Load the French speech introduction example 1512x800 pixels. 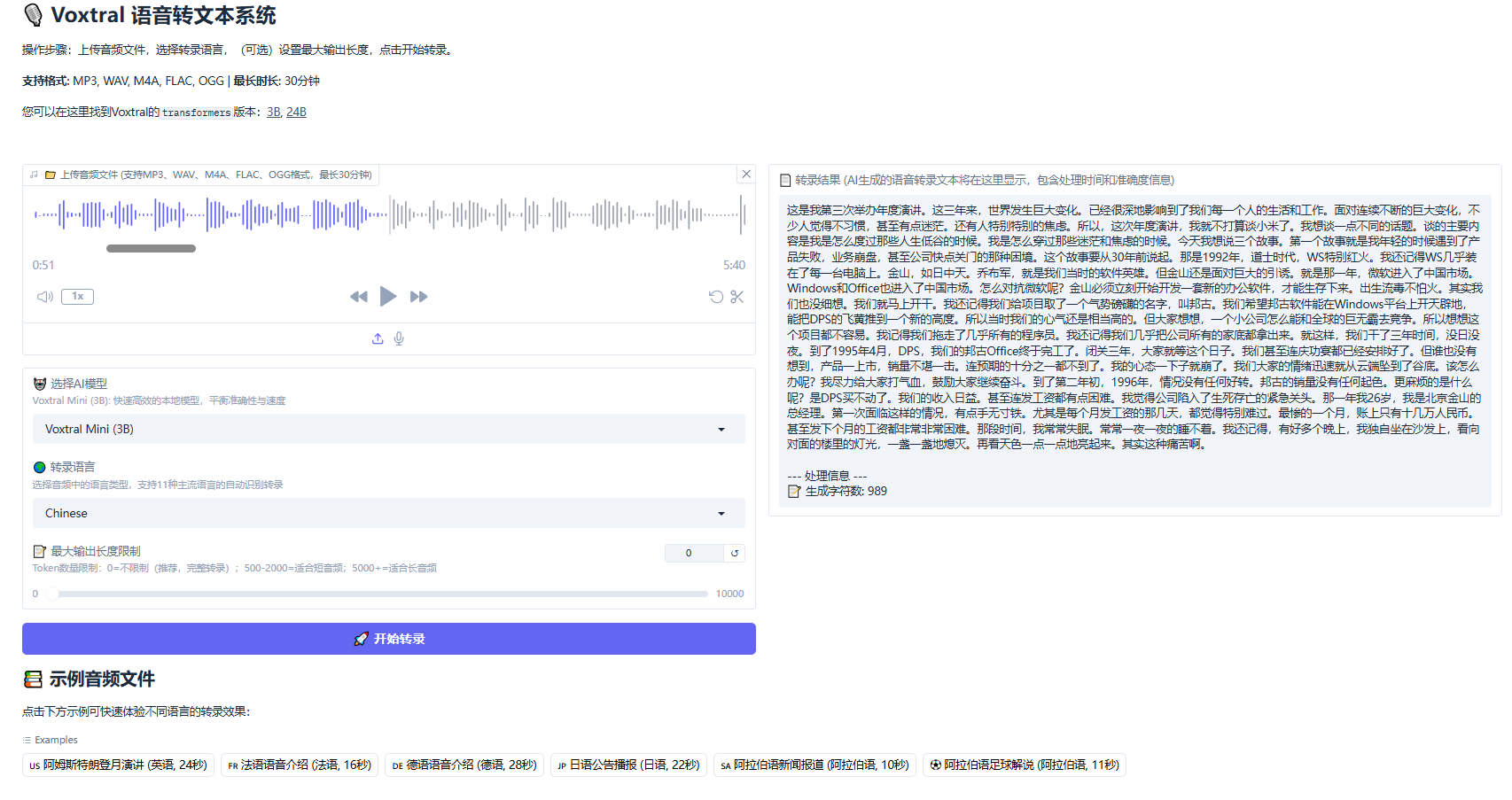click(x=300, y=765)
